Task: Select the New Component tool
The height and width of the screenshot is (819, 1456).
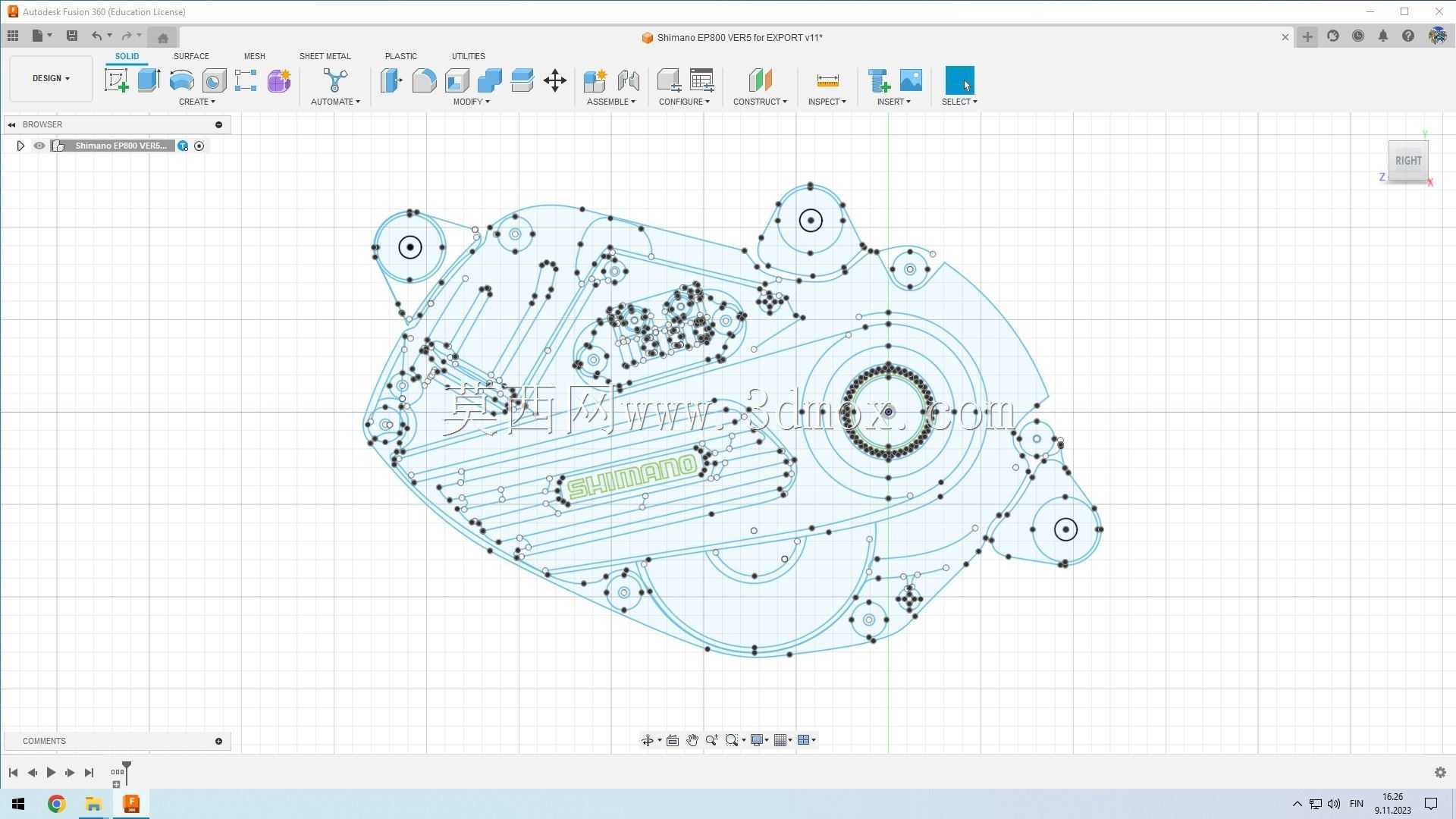Action: click(595, 80)
